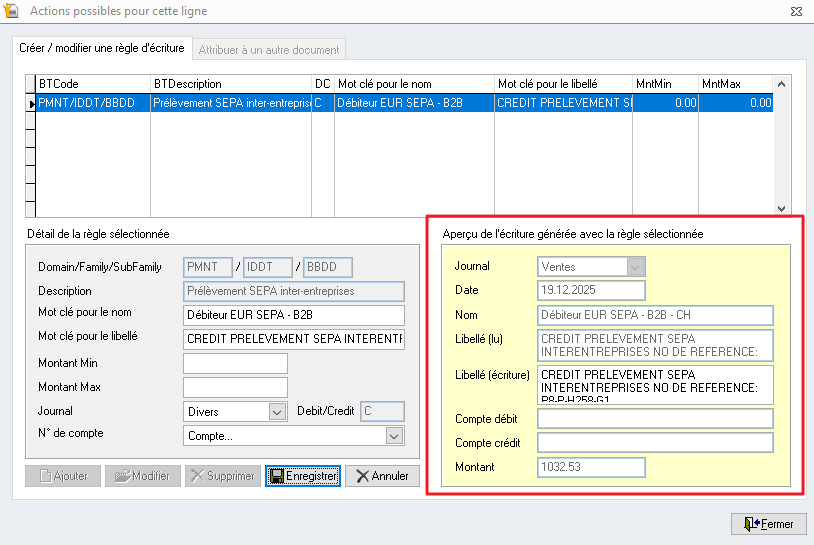Click the Compte débit input field
This screenshot has width=814, height=545.
(655, 418)
